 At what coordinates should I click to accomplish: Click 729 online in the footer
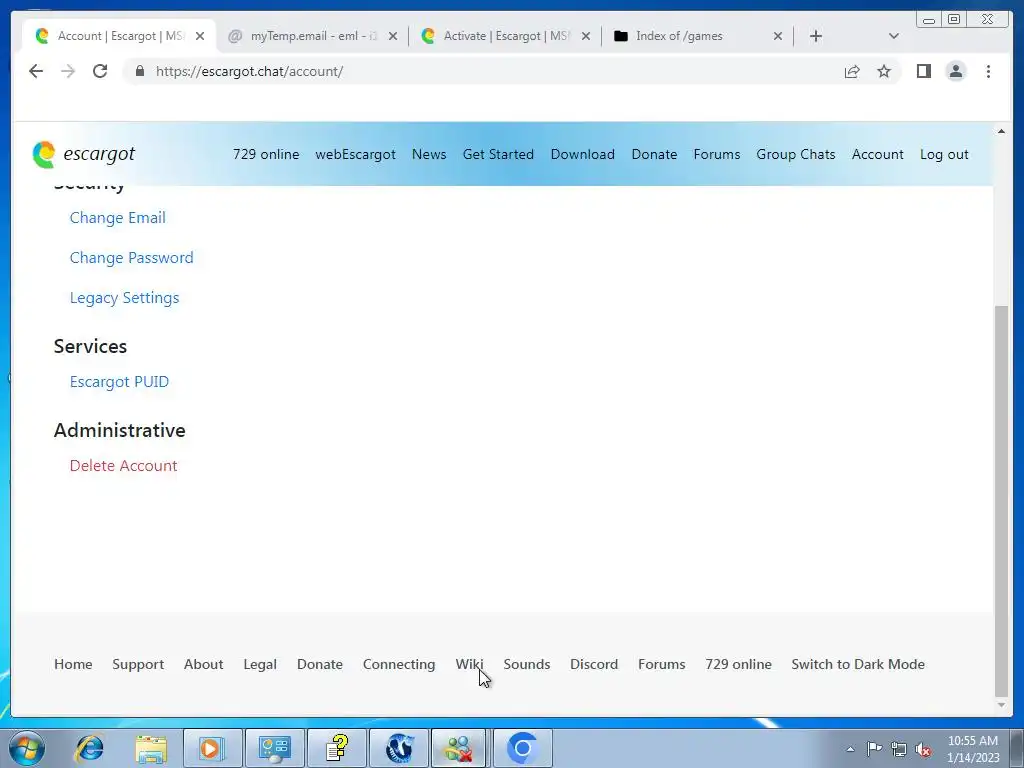739,664
